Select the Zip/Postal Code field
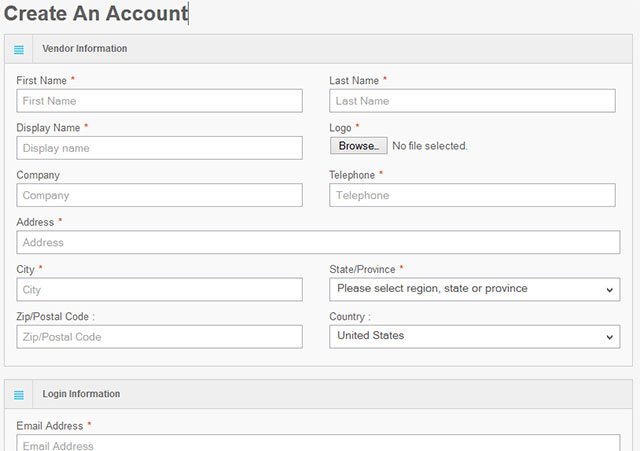Image resolution: width=640 pixels, height=451 pixels. tap(159, 337)
